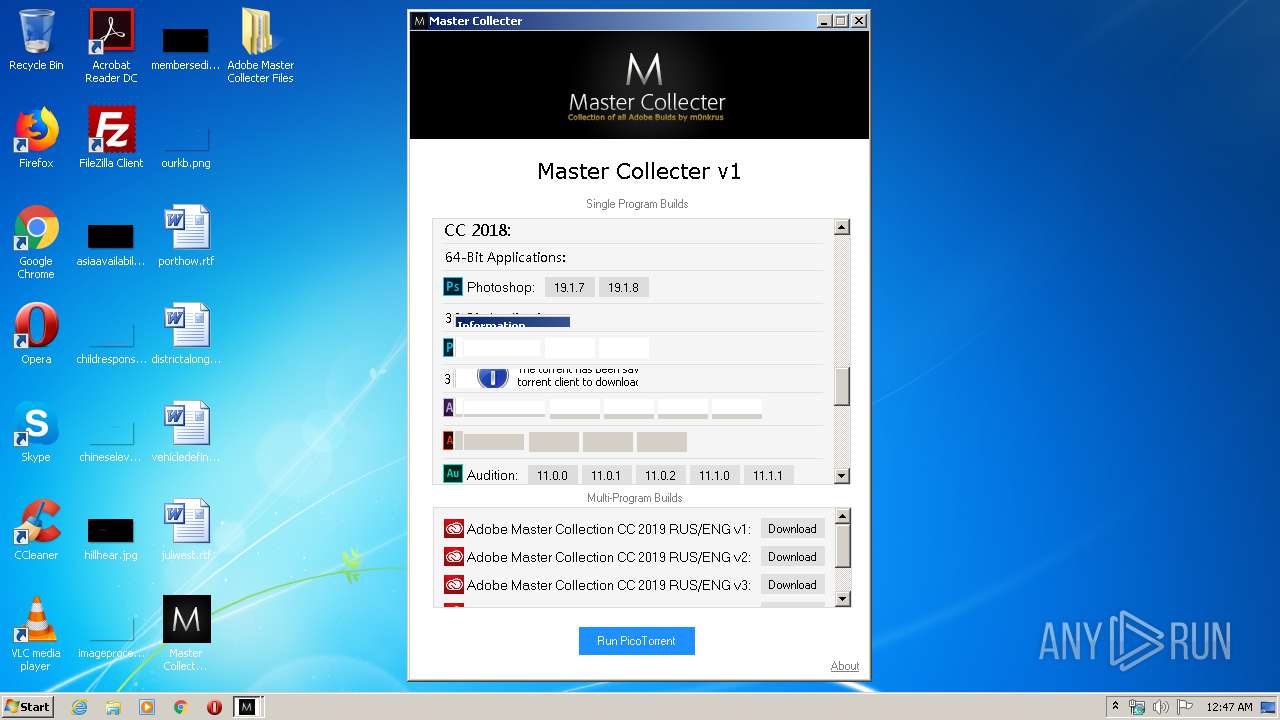
Task: Click Master Collecter taskbar button
Action: [247, 707]
